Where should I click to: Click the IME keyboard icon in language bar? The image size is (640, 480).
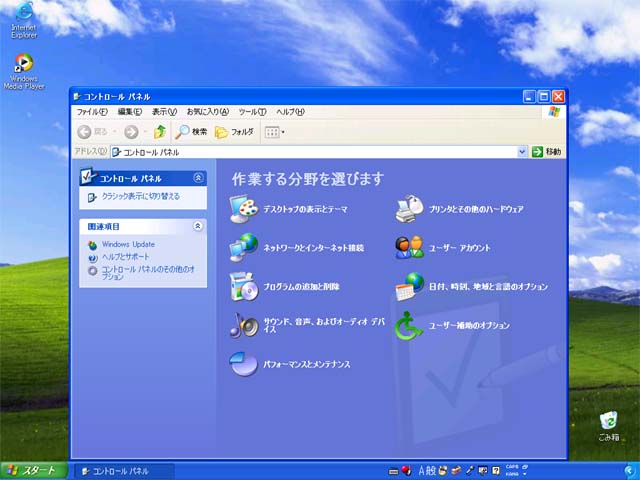tap(393, 471)
